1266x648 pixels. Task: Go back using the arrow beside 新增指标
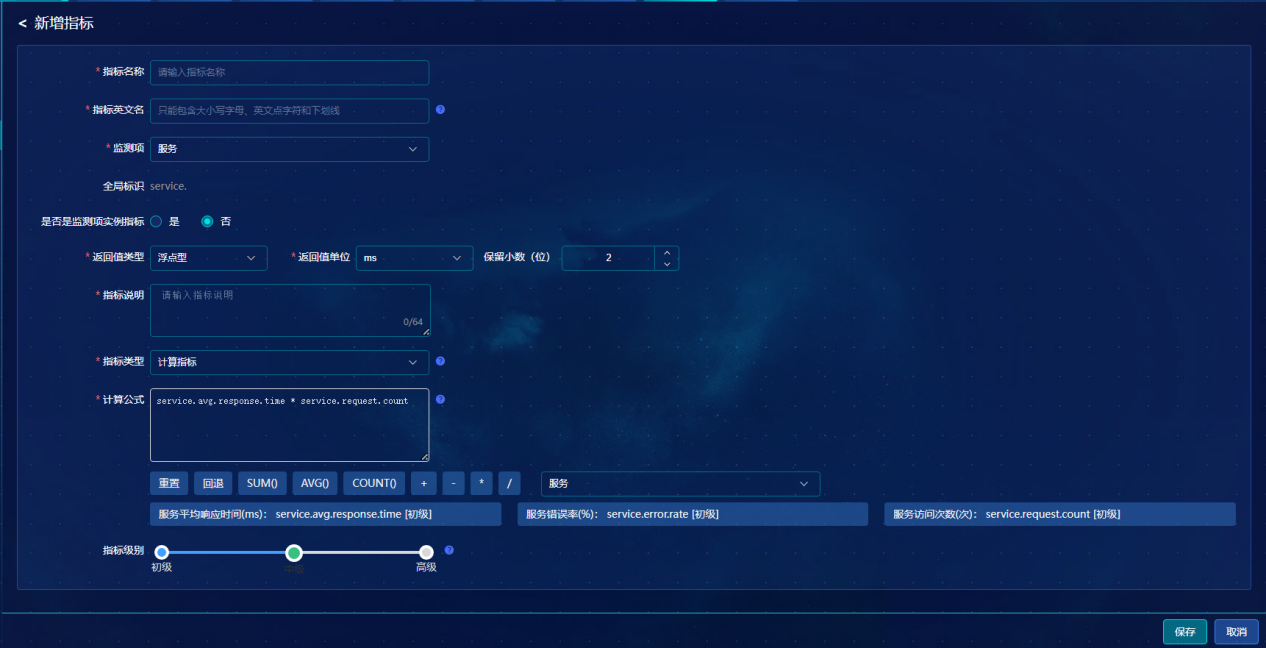[x=22, y=23]
